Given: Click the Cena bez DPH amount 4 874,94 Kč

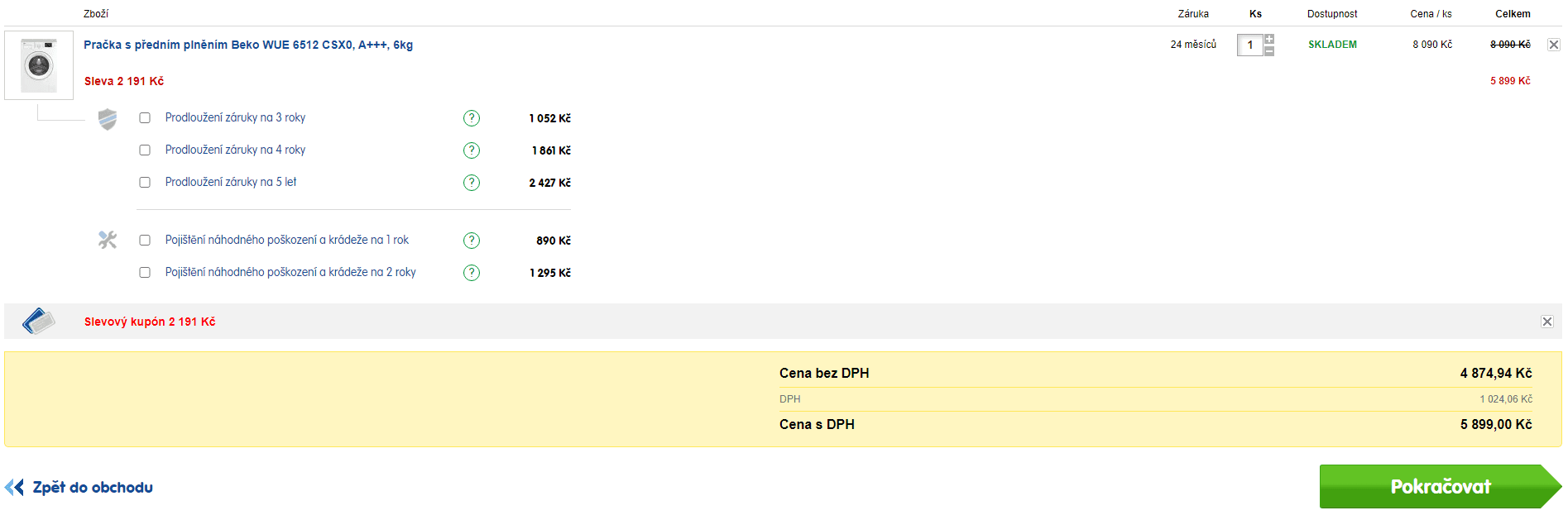Looking at the screenshot, I should (x=1496, y=374).
